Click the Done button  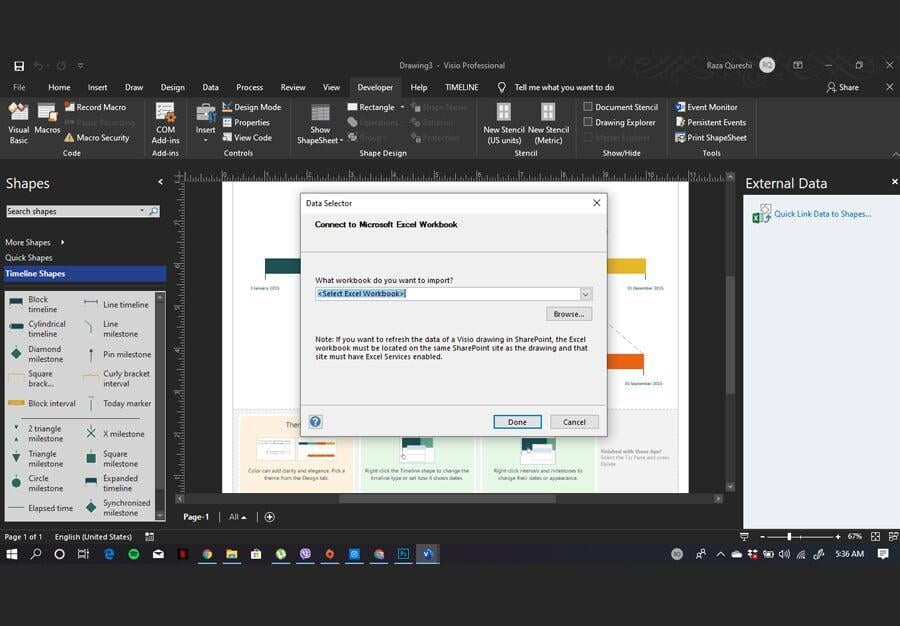click(517, 422)
